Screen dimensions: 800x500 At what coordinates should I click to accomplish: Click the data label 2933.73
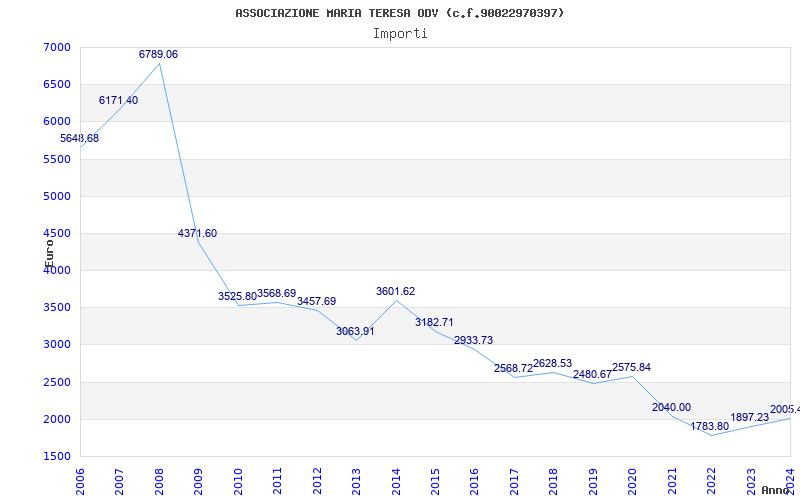473,340
